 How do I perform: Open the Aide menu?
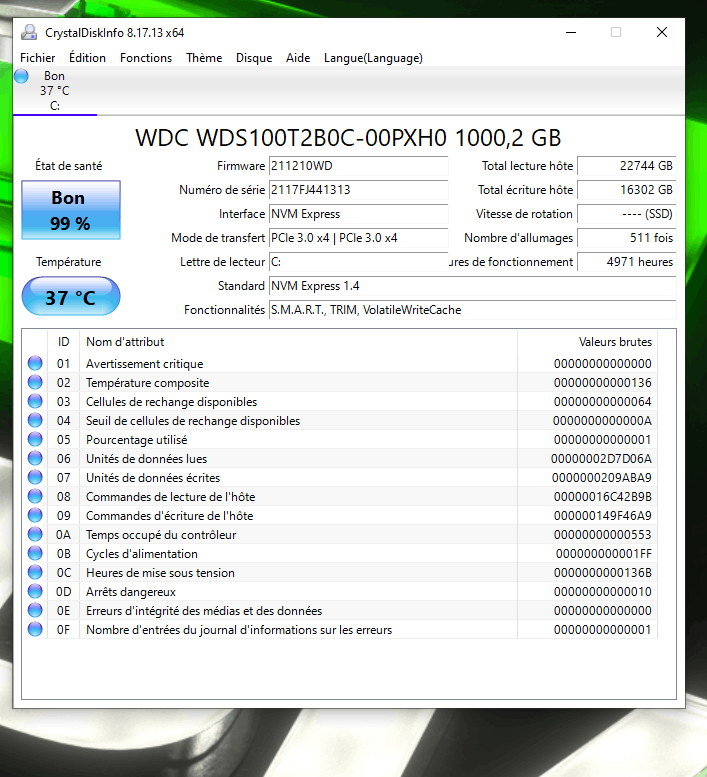[298, 58]
